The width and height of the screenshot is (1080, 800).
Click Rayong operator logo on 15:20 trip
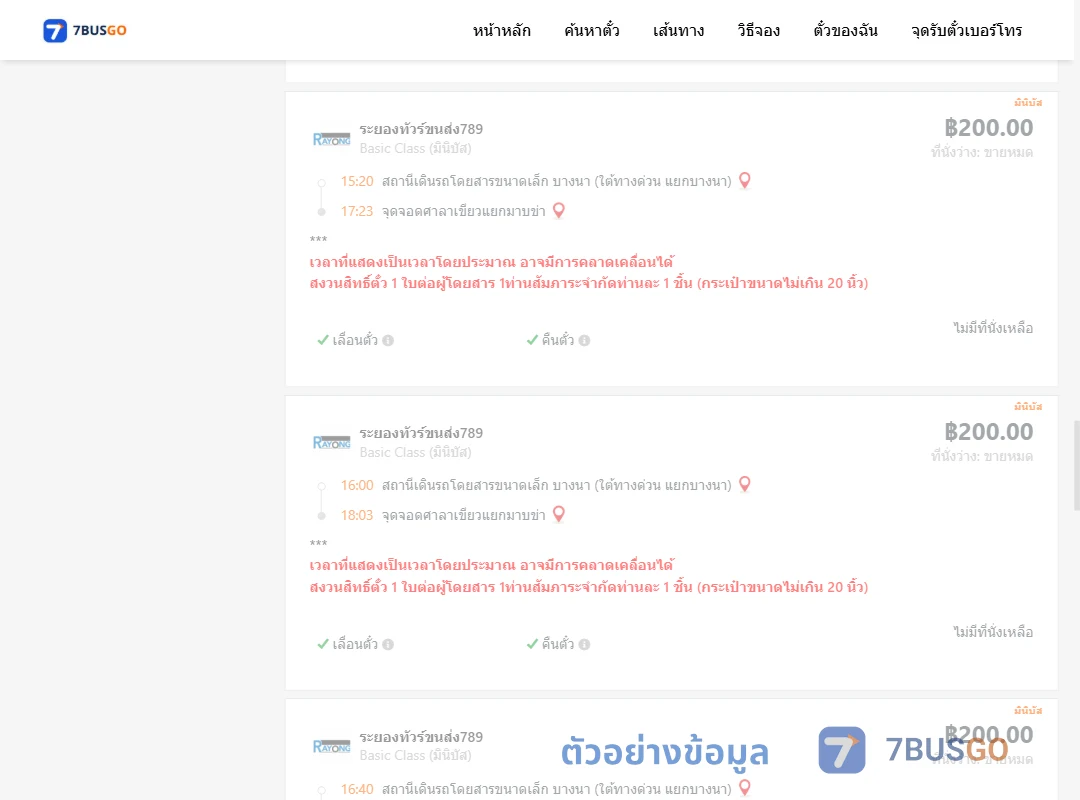(x=331, y=139)
